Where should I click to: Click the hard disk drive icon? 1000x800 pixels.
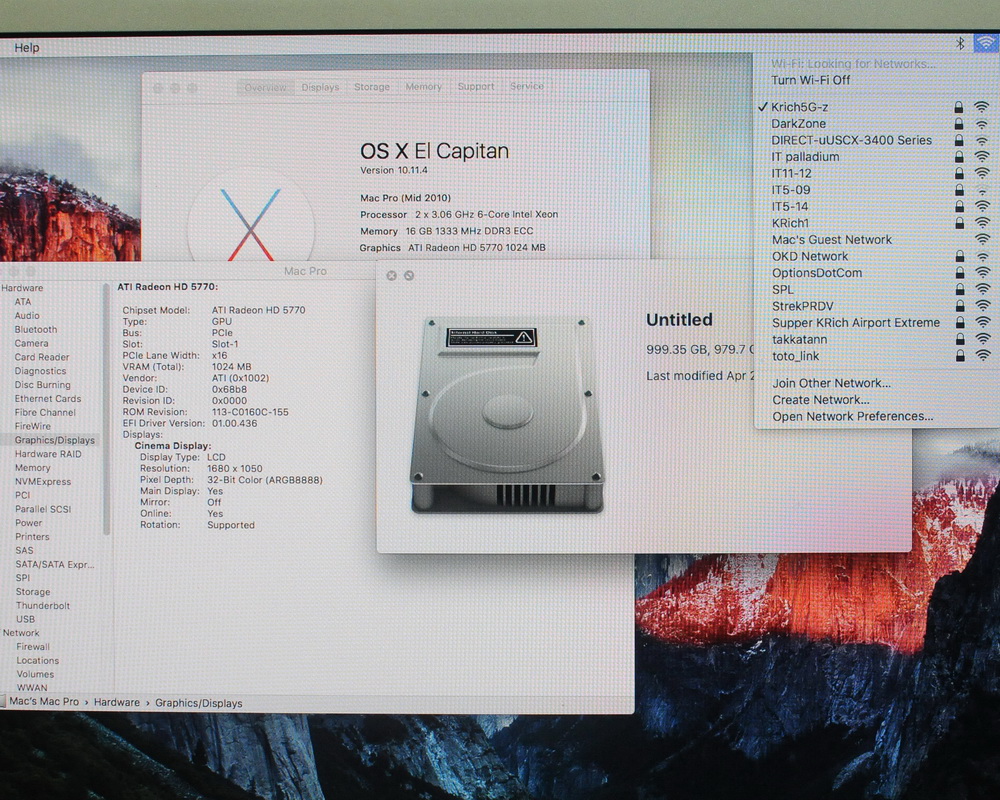[506, 415]
